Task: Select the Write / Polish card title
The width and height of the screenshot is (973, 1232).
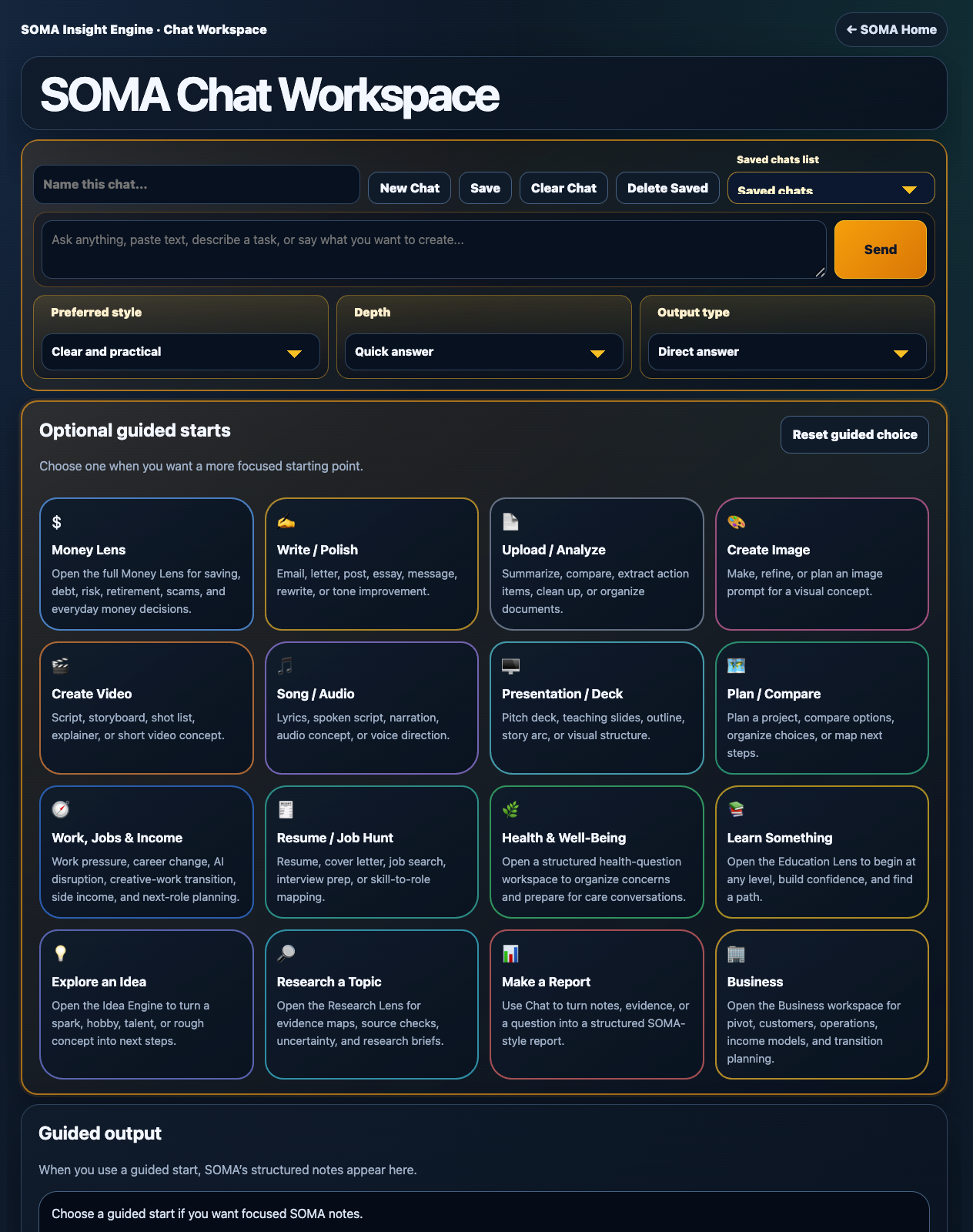Action: [317, 550]
